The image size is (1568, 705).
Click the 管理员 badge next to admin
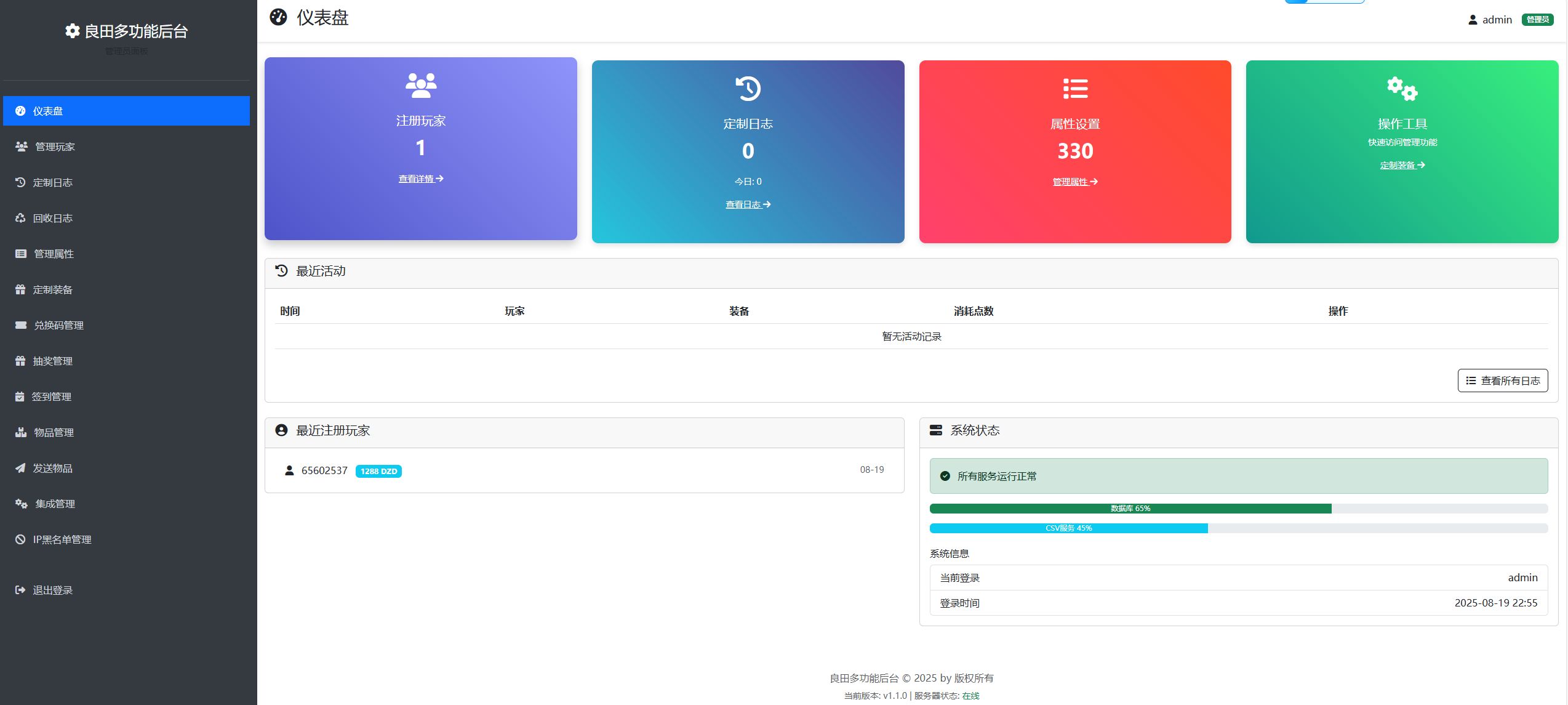[x=1538, y=20]
